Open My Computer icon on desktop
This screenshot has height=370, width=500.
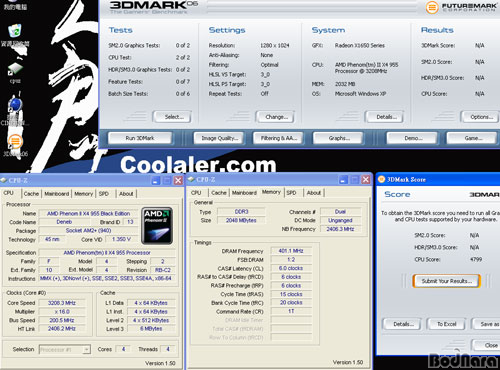pos(15,5)
